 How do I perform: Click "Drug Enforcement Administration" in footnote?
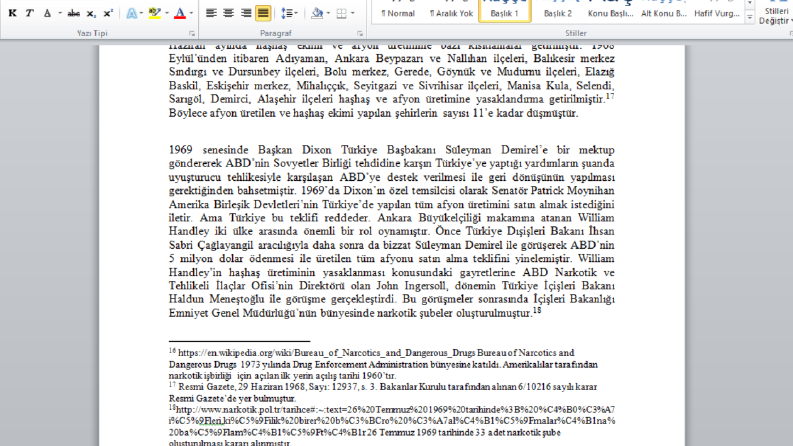[x=360, y=365]
